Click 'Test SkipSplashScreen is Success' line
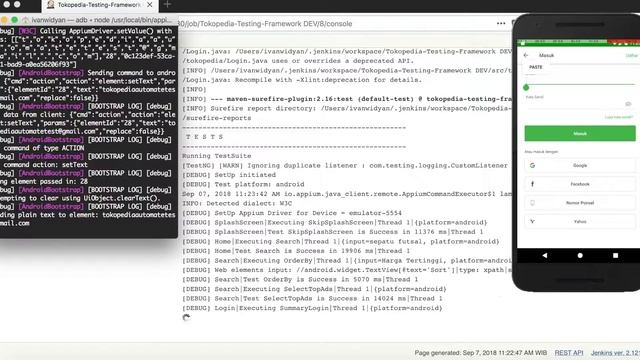Screen dimensions: 640x360 coord(333,232)
